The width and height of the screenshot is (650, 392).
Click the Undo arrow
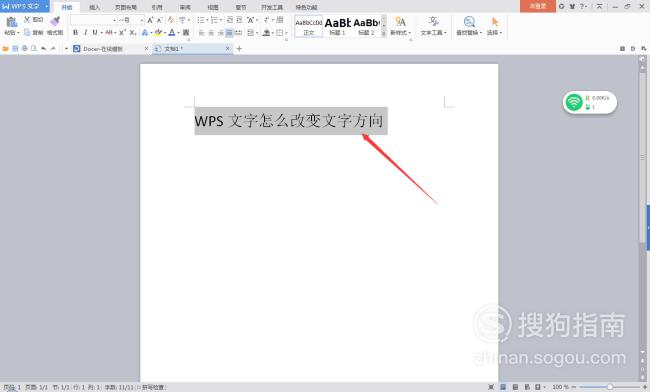pos(44,48)
